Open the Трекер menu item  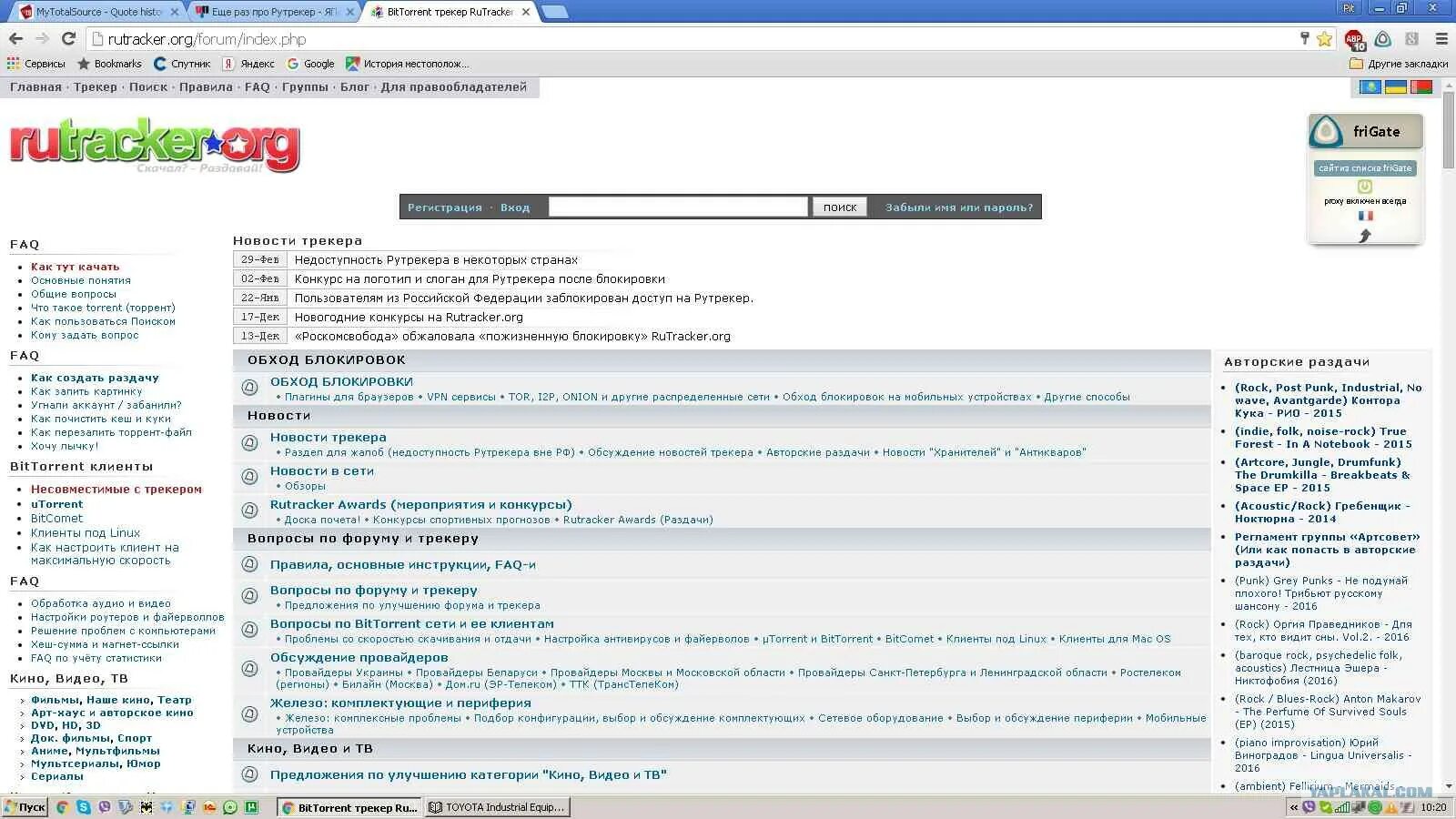click(96, 87)
